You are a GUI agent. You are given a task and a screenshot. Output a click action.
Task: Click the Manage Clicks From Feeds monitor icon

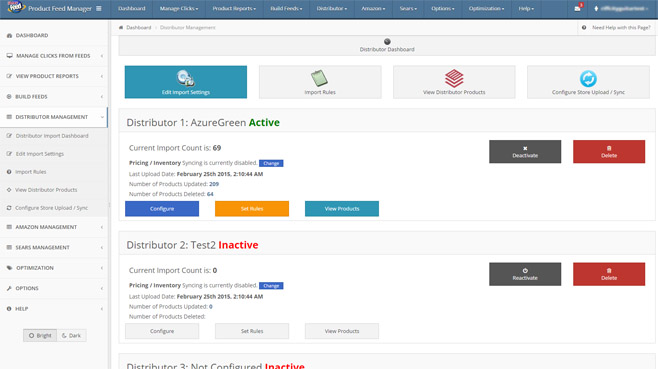pyautogui.click(x=9, y=56)
